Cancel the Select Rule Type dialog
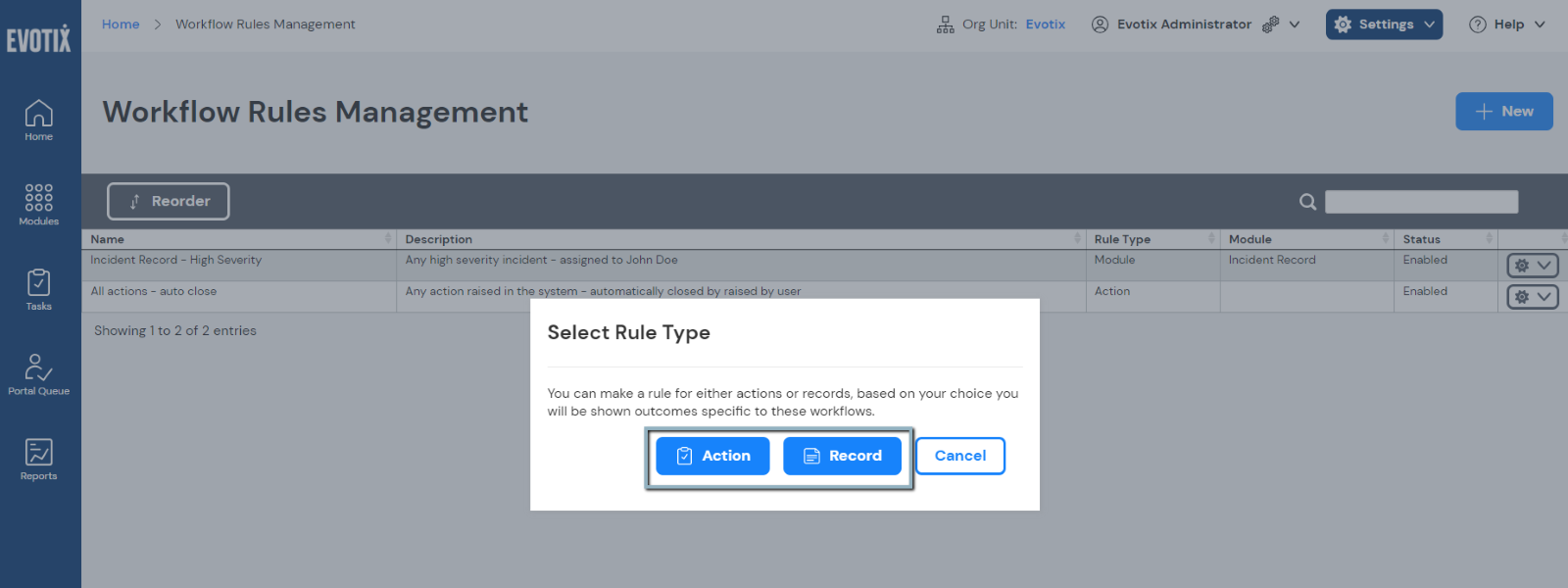Viewport: 1568px width, 588px height. click(960, 456)
